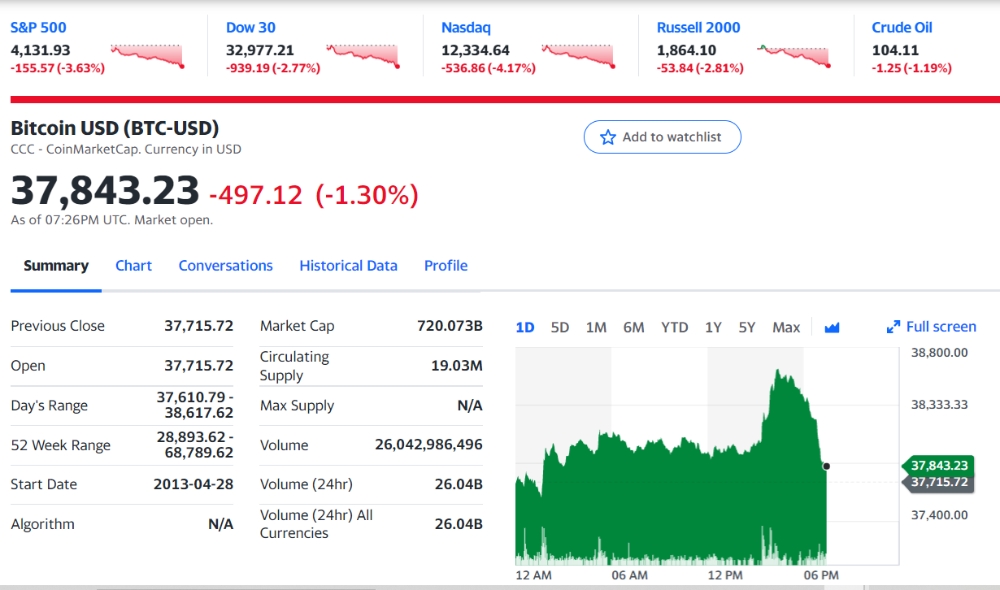Open the Russell 2000 index link

[x=698, y=27]
